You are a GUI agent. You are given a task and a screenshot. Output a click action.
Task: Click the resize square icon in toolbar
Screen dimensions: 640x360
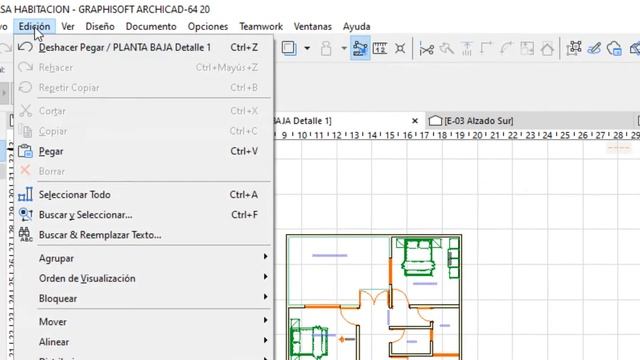[527, 49]
